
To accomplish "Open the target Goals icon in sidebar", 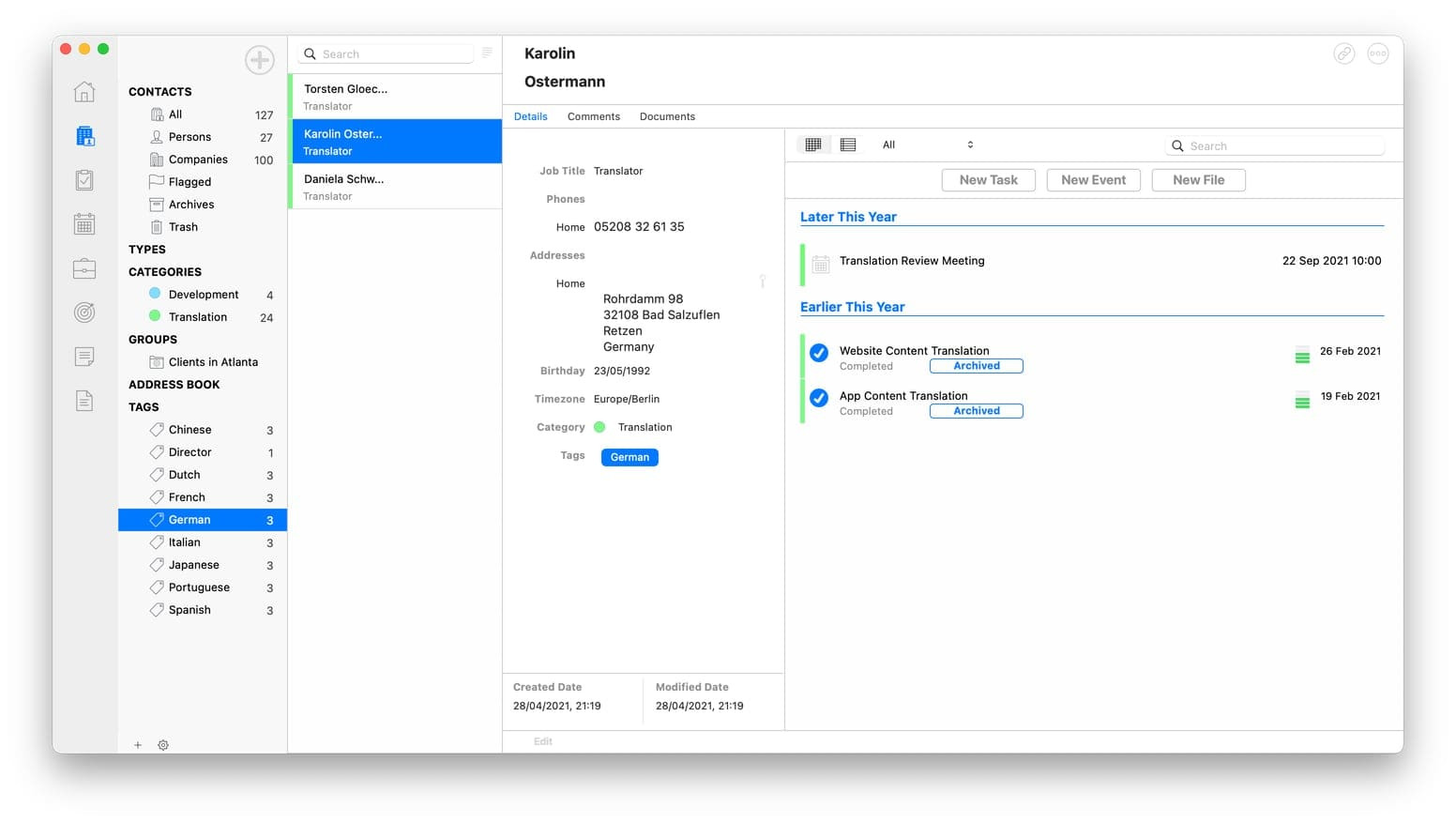I will 84,312.
